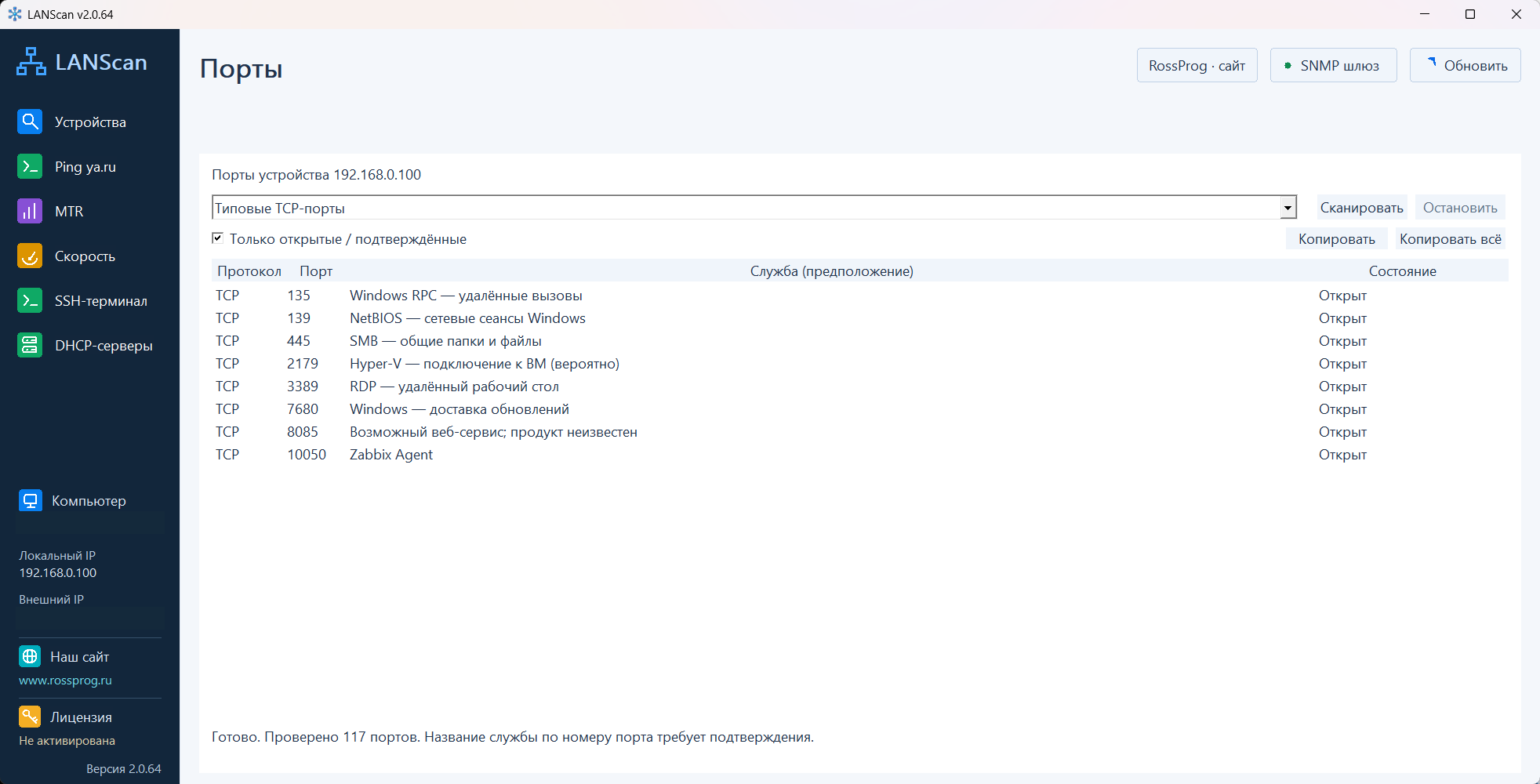Image resolution: width=1540 pixels, height=784 pixels.
Task: Click the Устройства magnifier icon
Action: click(x=30, y=122)
